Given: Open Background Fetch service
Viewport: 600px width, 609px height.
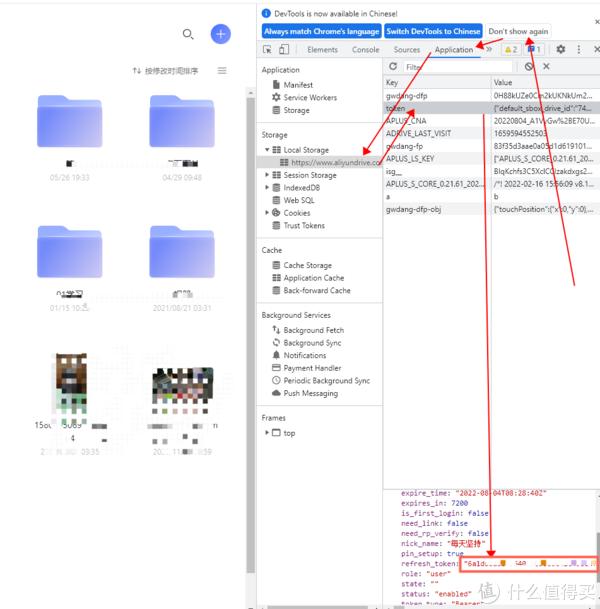Looking at the screenshot, I should [x=313, y=330].
